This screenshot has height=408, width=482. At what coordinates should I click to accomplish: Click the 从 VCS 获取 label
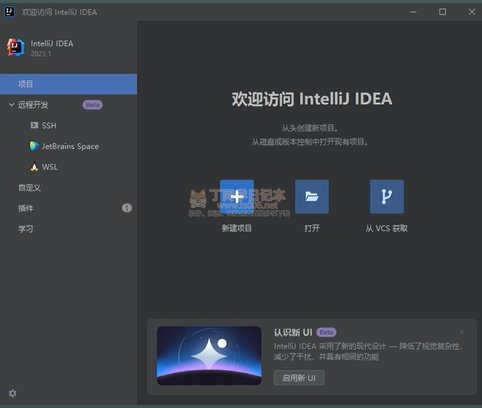387,228
